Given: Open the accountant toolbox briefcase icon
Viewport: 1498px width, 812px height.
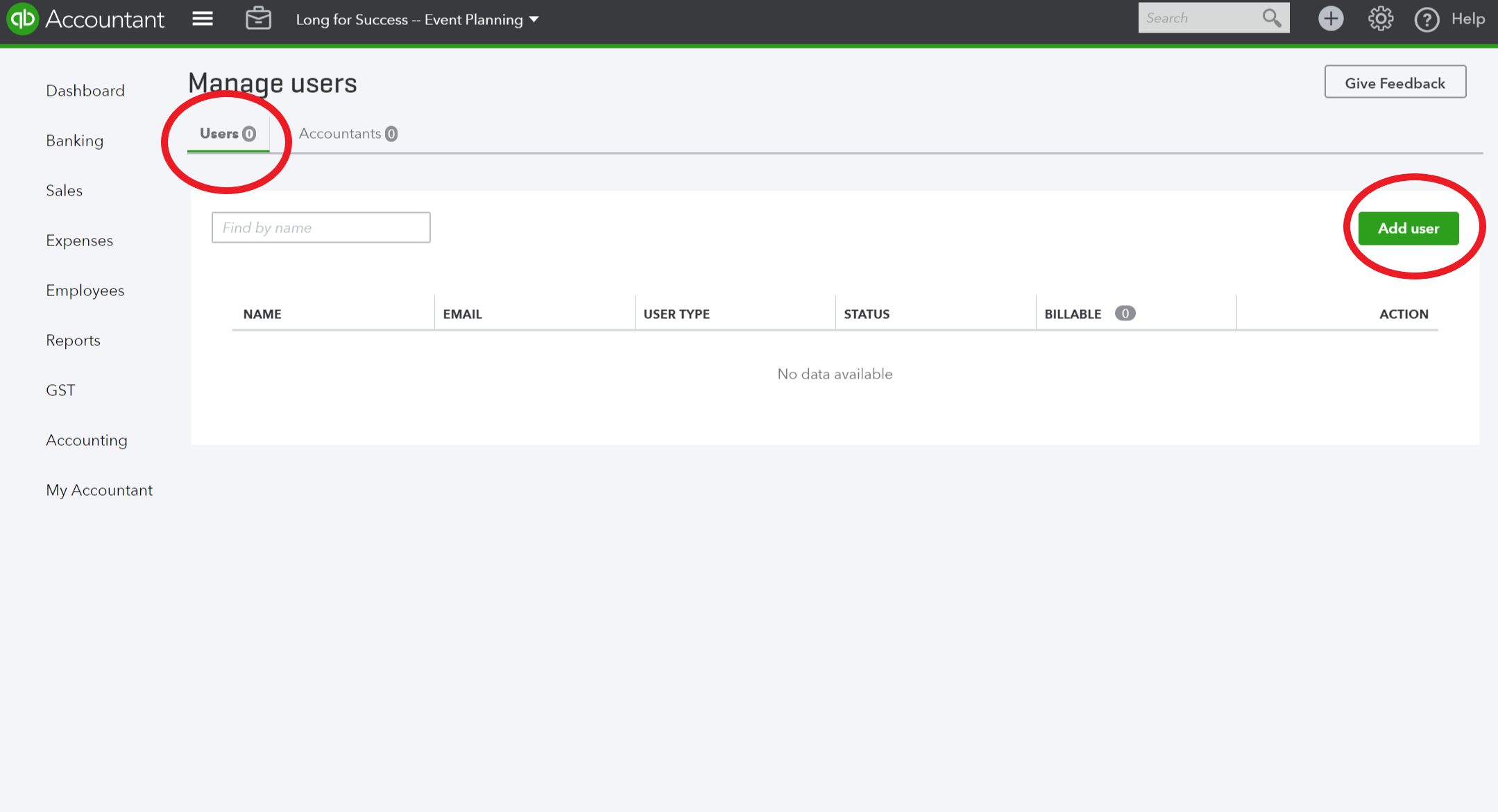Looking at the screenshot, I should pyautogui.click(x=258, y=19).
